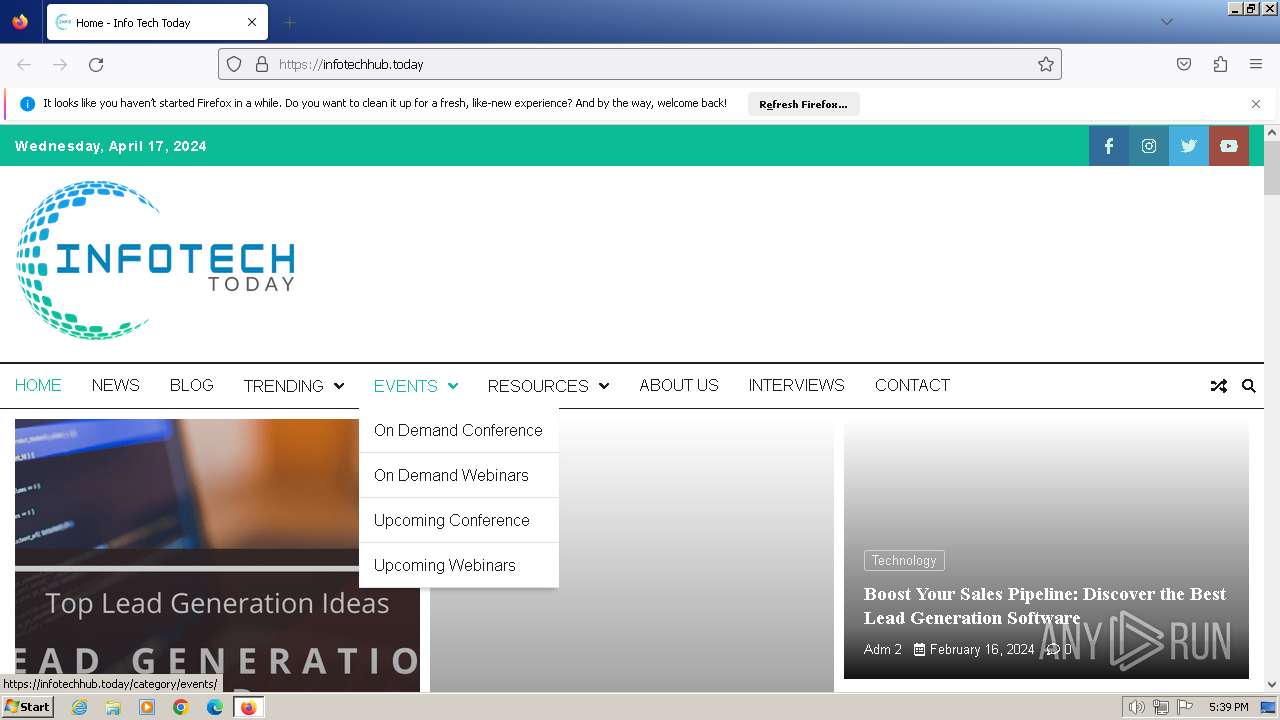Image resolution: width=1280 pixels, height=720 pixels.
Task: Launch Microsoft Edge from the taskbar
Action: [215, 707]
